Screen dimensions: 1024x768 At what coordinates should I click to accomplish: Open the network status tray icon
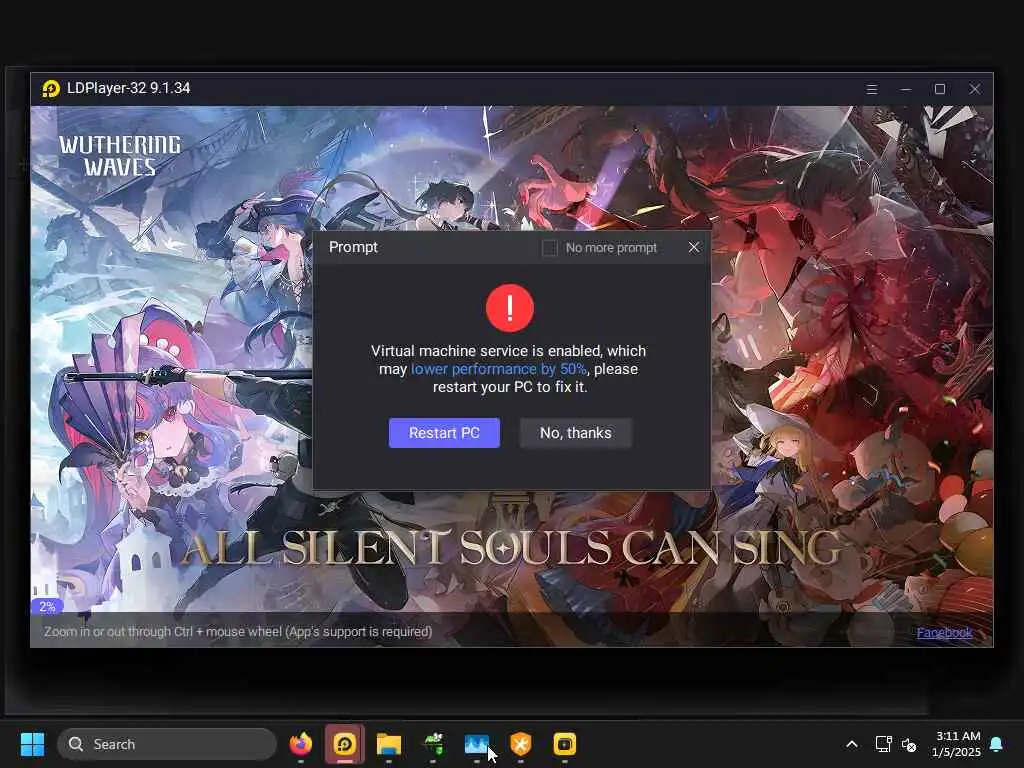(884, 744)
